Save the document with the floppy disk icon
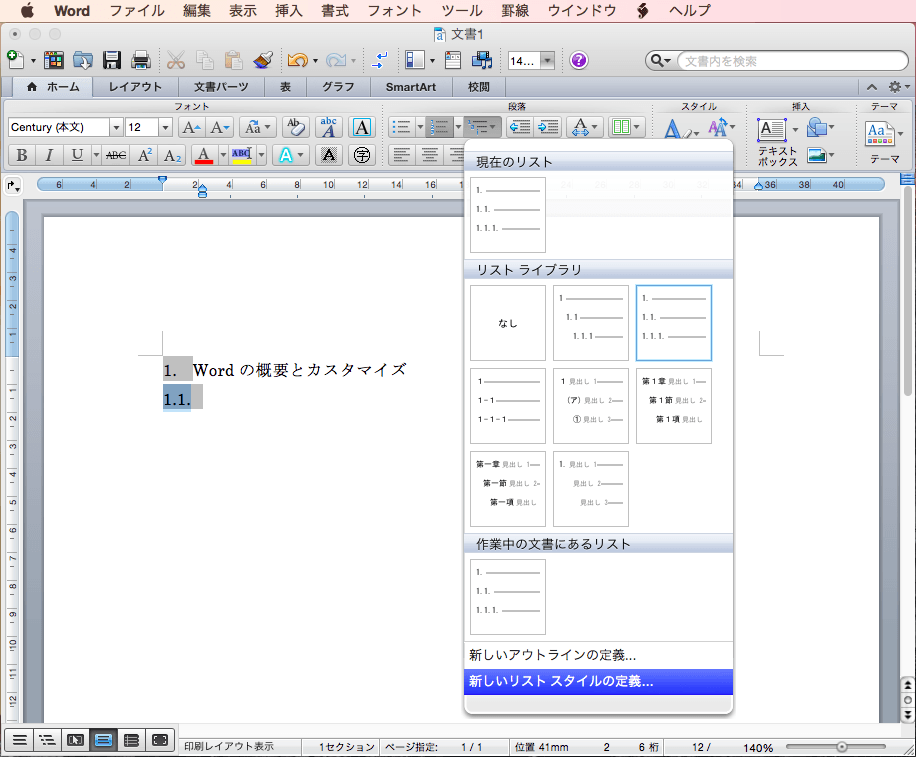The height and width of the screenshot is (757, 916). tap(112, 60)
